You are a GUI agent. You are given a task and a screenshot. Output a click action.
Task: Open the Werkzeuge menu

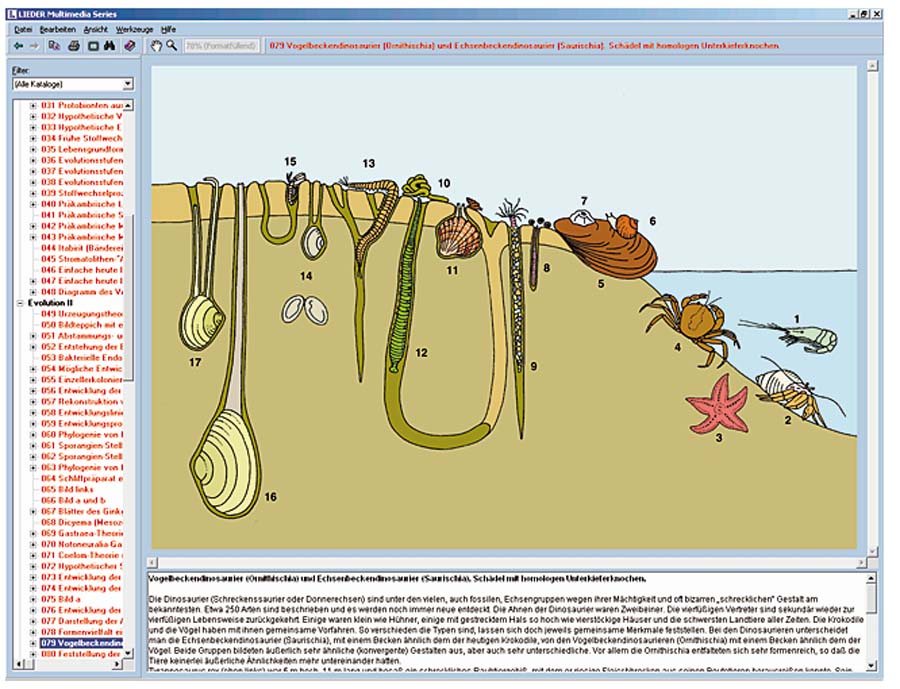pos(134,30)
